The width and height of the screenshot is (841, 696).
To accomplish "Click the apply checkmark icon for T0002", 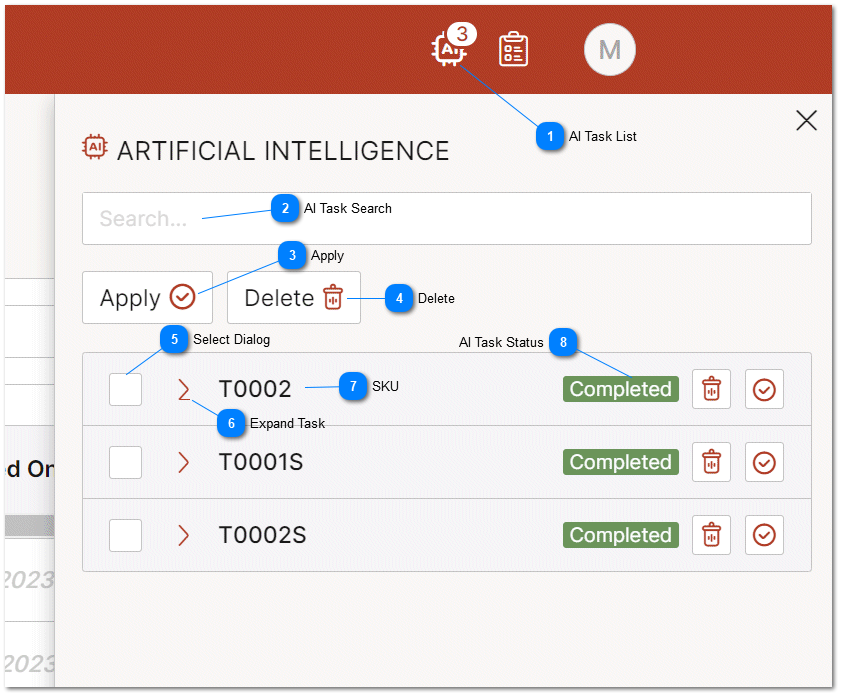I will [x=764, y=389].
